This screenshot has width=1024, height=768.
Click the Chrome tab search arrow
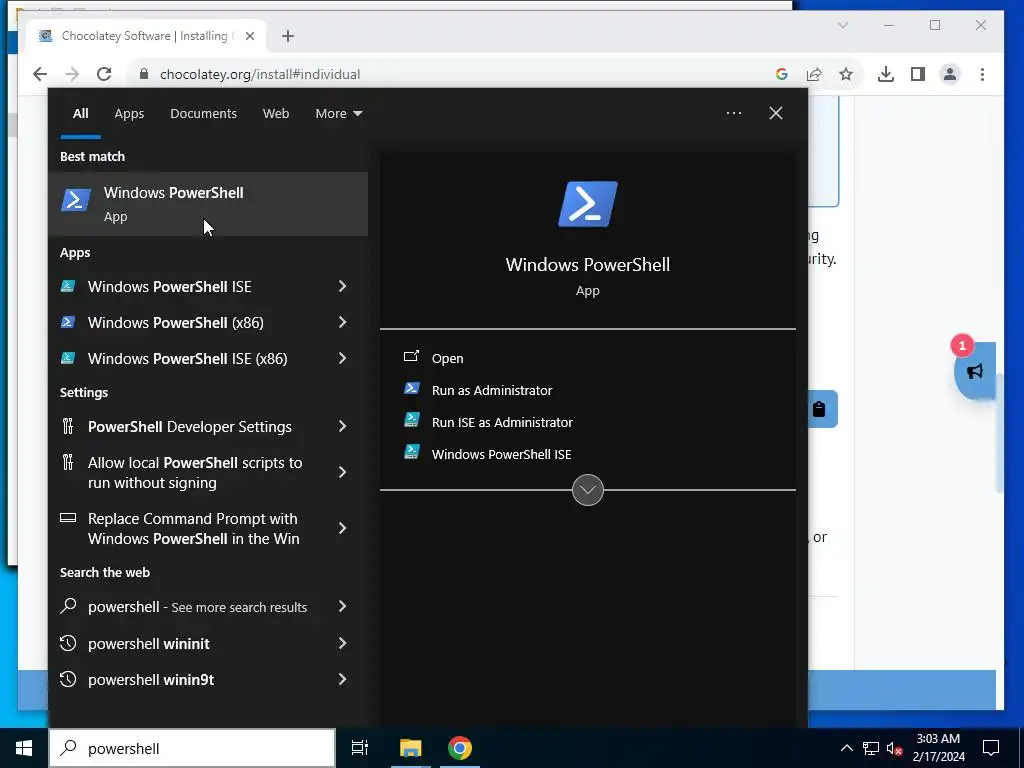tap(842, 25)
